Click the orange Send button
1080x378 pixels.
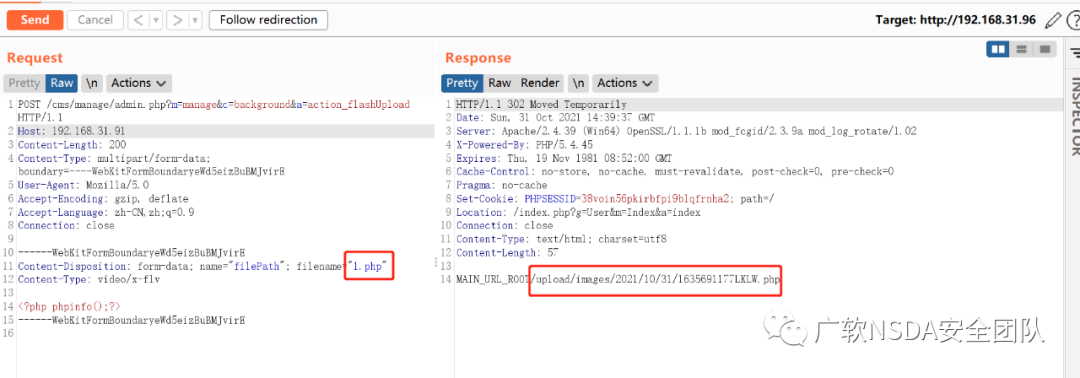[x=34, y=20]
